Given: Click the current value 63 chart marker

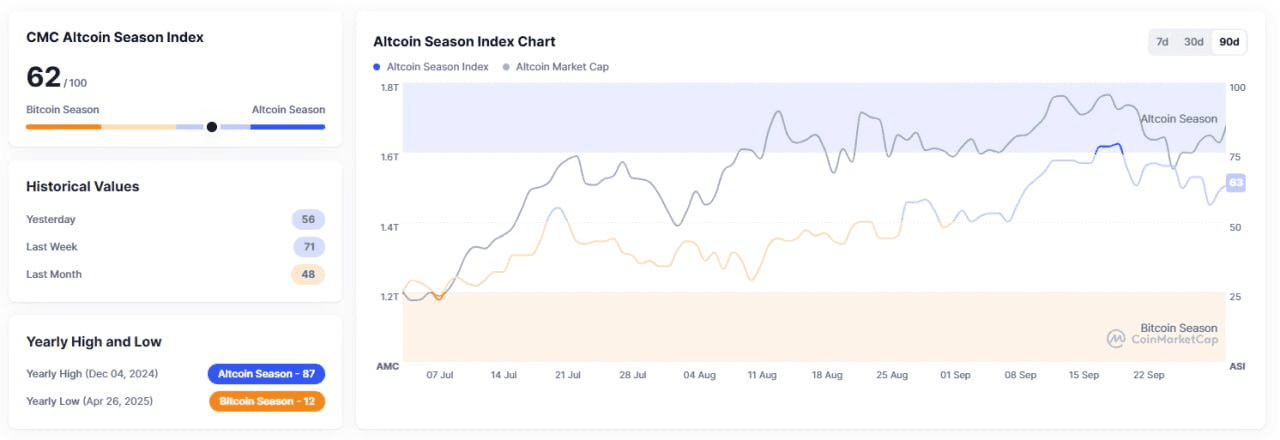Looking at the screenshot, I should 1235,183.
